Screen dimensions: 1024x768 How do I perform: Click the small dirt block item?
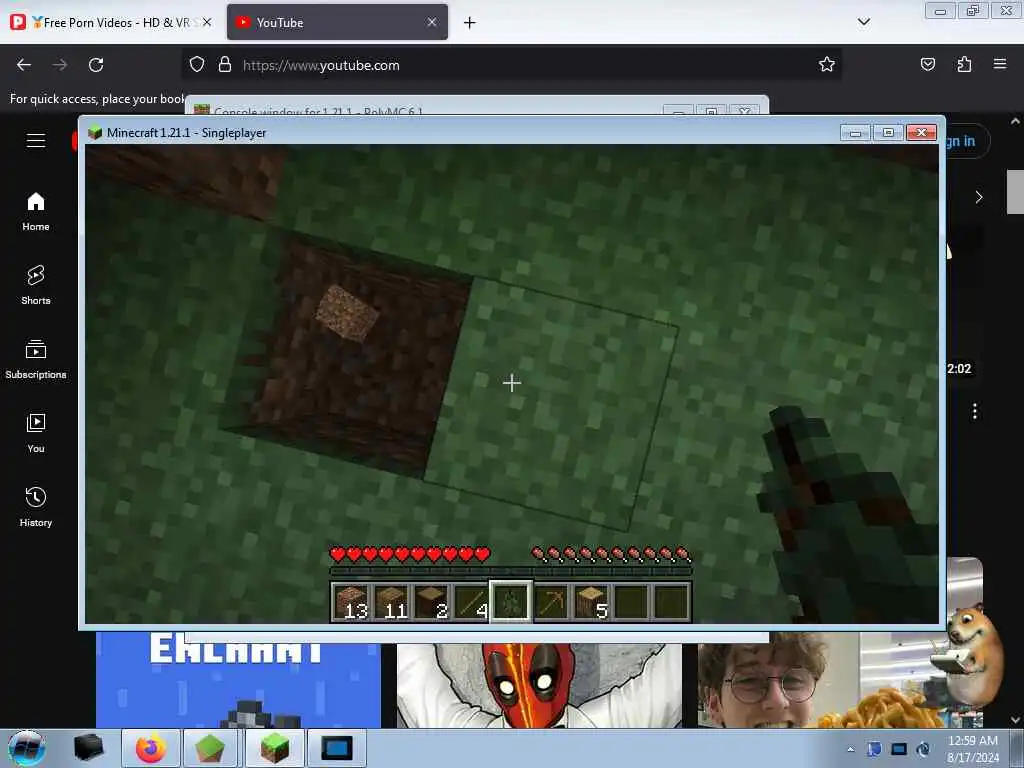[347, 313]
